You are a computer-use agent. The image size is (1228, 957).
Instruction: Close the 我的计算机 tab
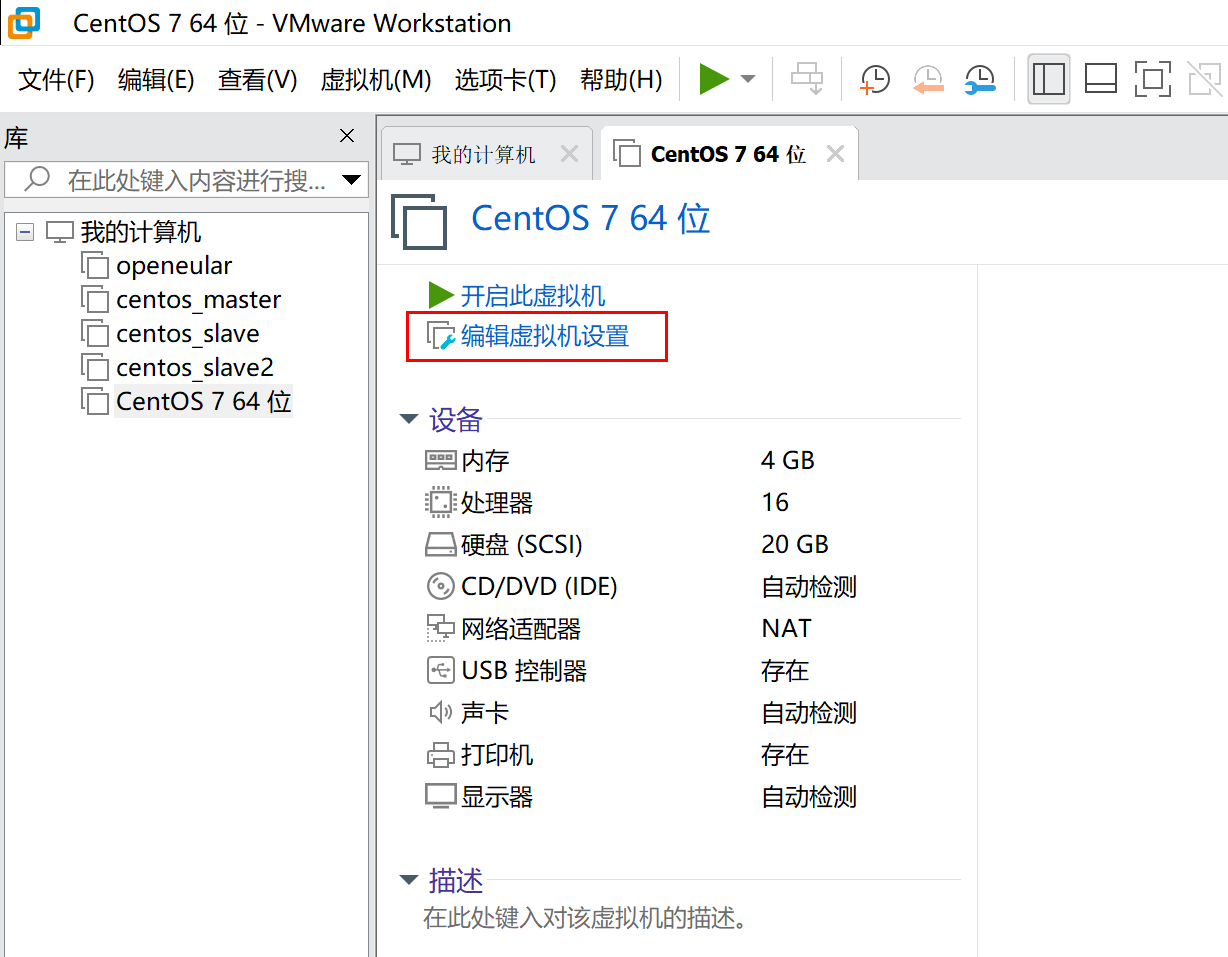(x=569, y=154)
